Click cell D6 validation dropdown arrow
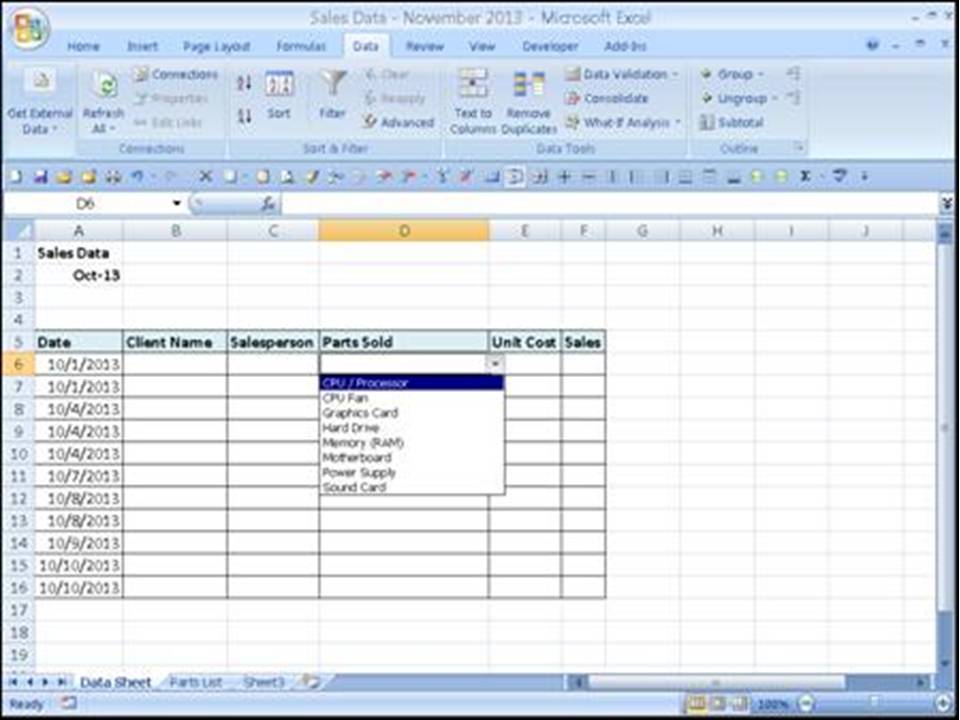Screen dimensions: 960x720 495,364
